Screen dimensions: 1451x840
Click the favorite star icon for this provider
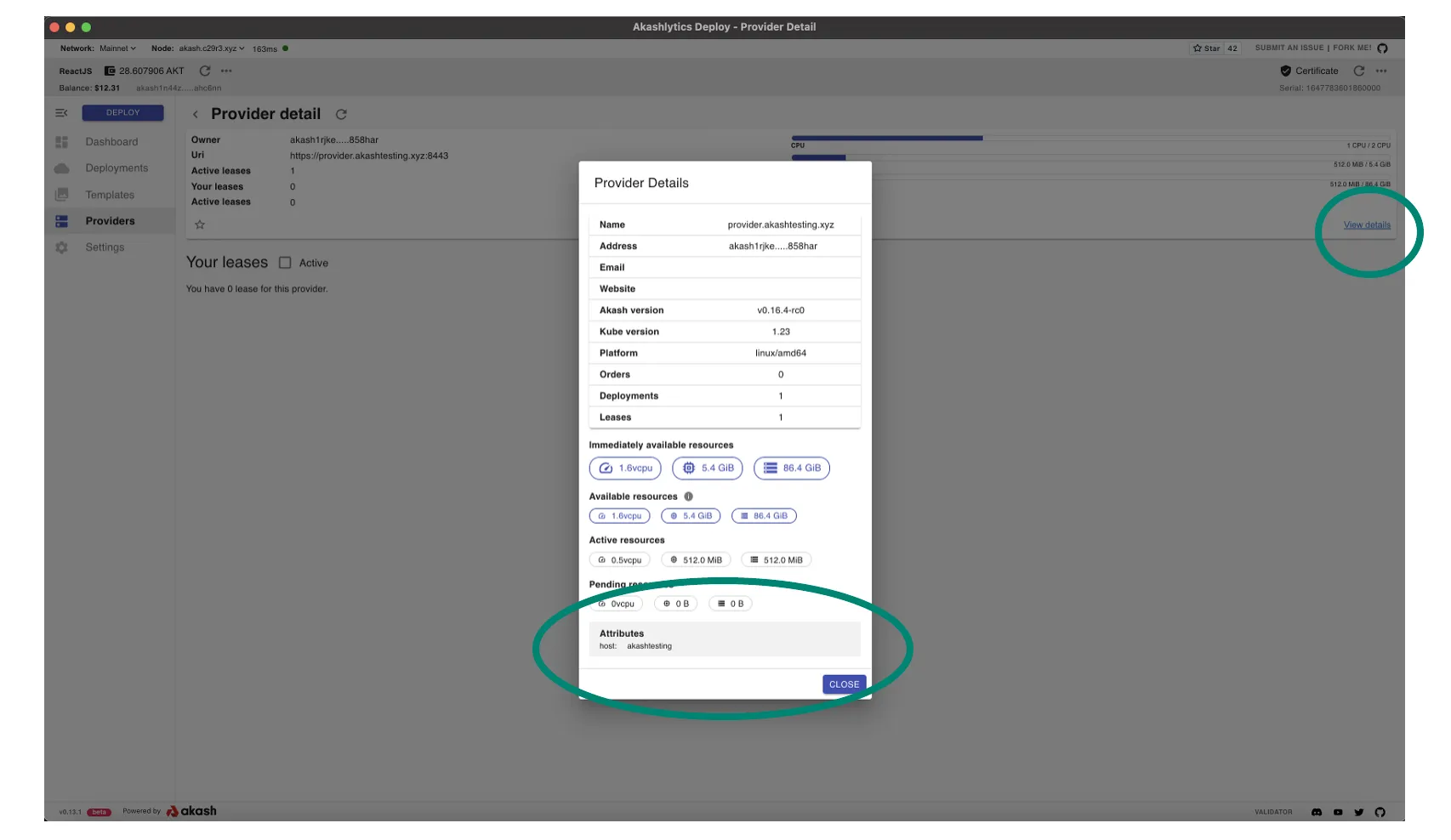click(200, 225)
